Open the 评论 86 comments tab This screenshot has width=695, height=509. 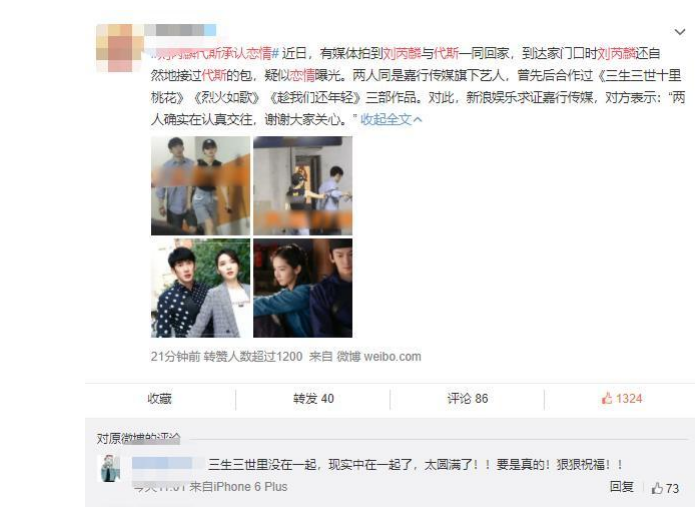click(x=468, y=399)
